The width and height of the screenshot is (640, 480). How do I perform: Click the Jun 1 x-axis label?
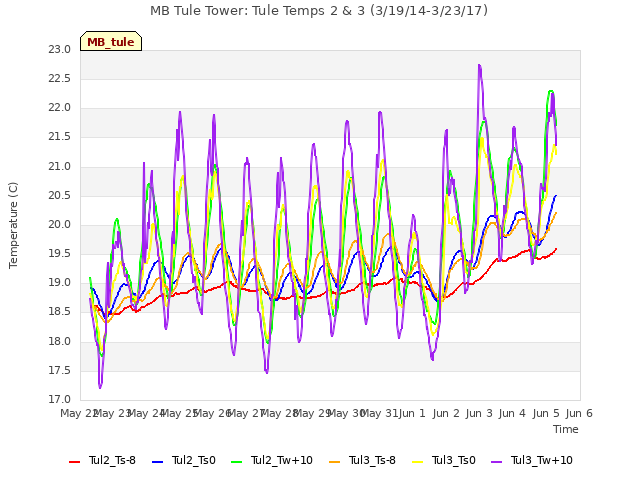[412, 413]
